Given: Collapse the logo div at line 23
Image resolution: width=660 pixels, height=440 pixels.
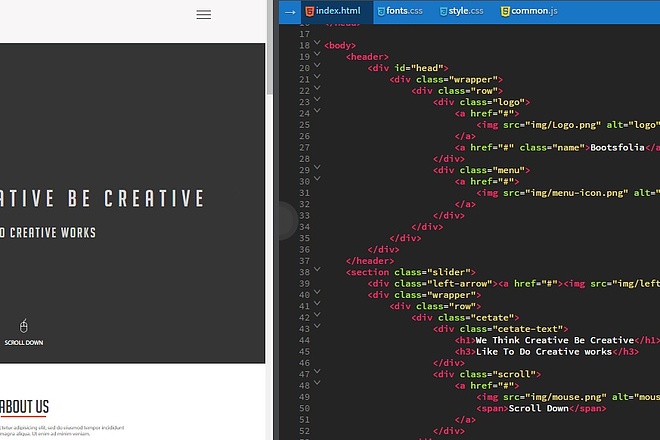Looking at the screenshot, I should point(317,102).
